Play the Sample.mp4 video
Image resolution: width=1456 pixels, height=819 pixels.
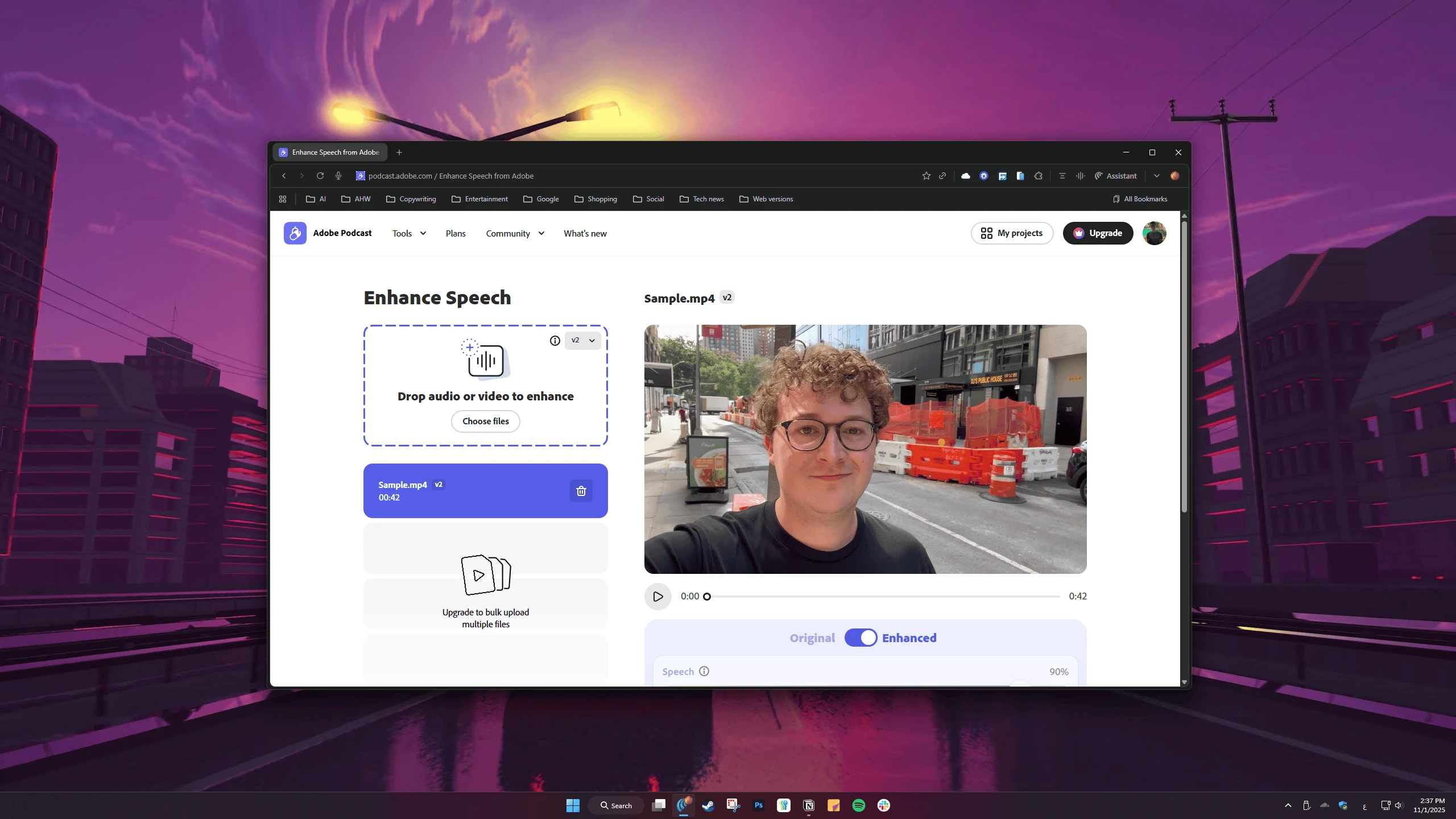coord(658,597)
